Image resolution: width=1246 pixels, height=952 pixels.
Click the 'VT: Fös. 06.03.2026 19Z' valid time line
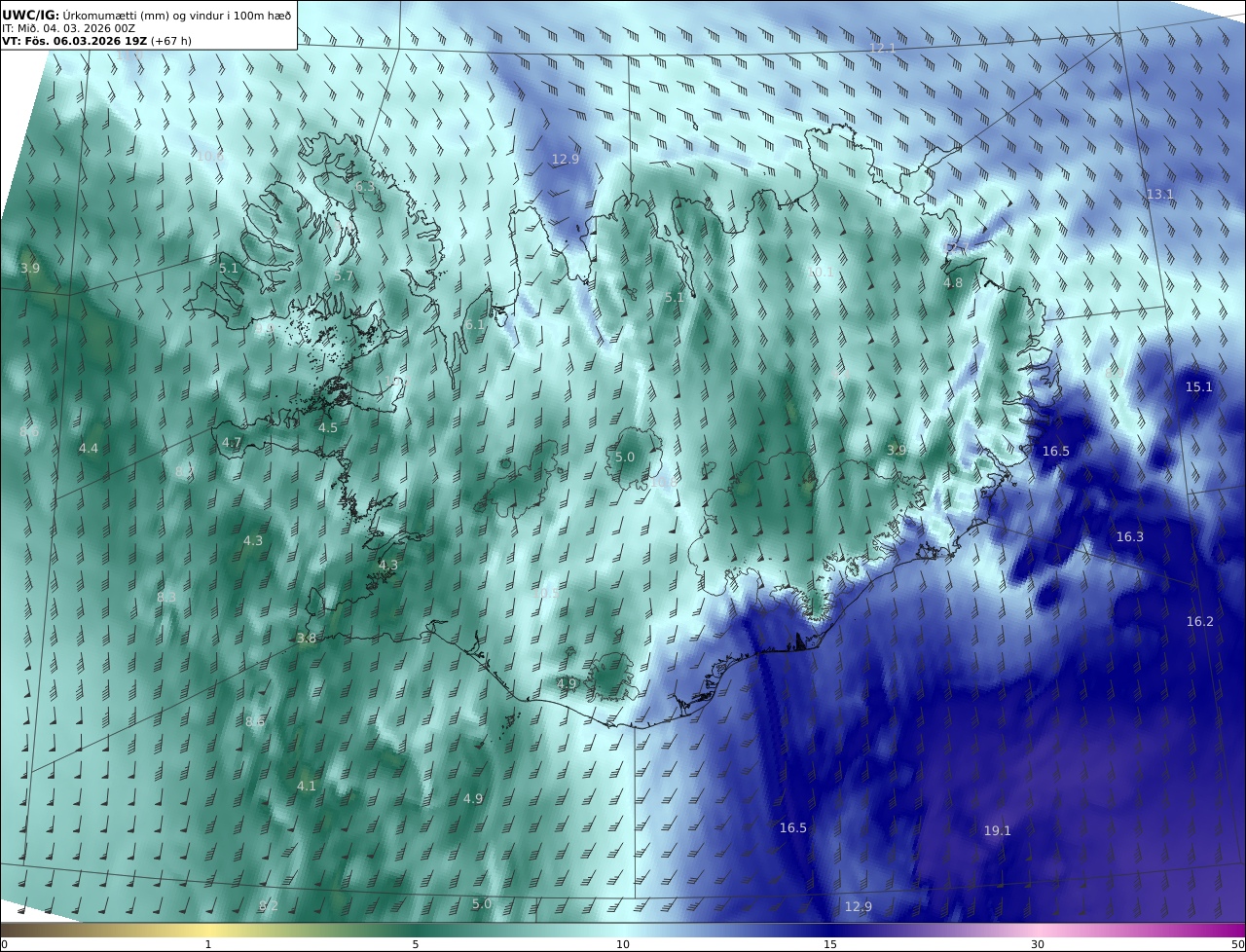pos(96,41)
